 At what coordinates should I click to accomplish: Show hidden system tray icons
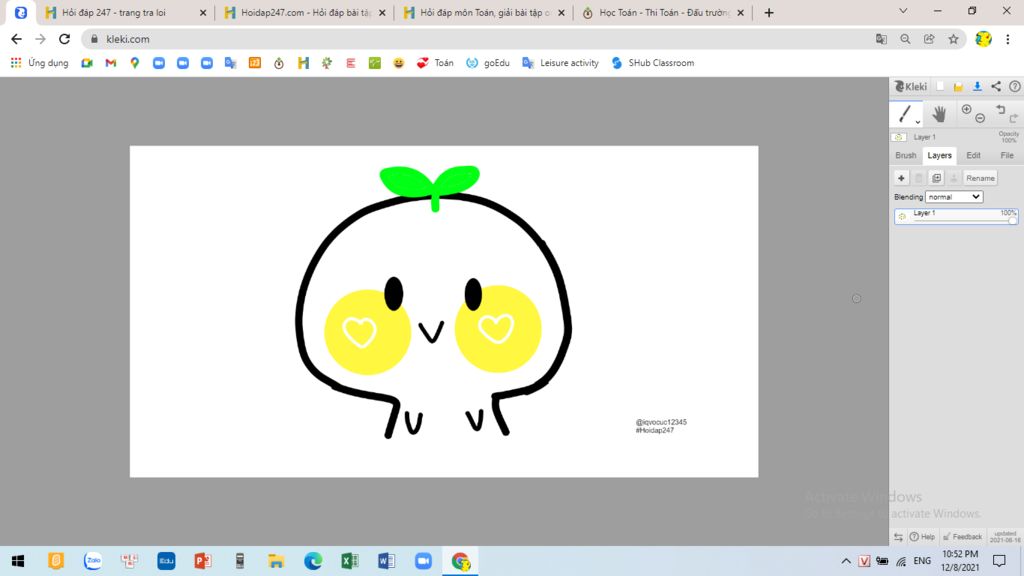coord(846,561)
